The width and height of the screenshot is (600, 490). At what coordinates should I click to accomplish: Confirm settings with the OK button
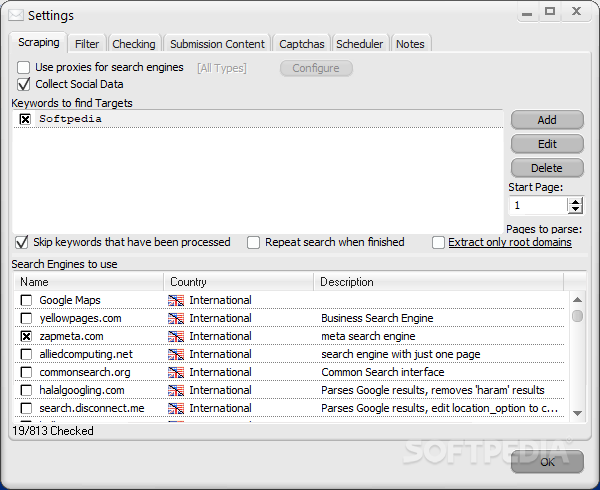547,462
